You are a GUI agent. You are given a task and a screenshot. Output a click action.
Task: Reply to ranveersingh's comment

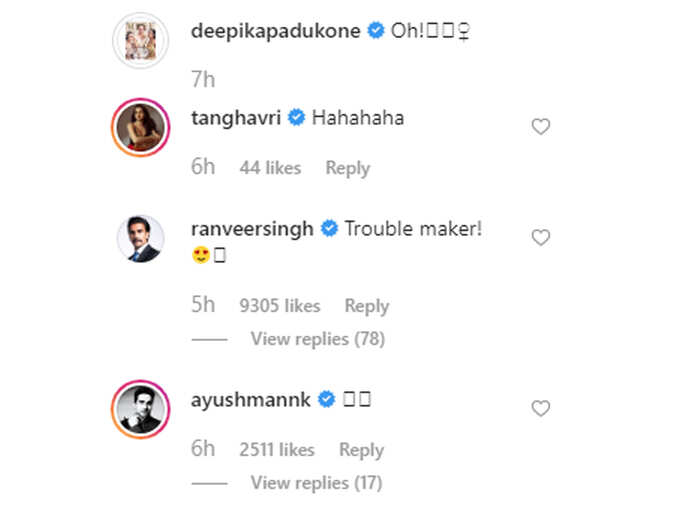(x=367, y=306)
